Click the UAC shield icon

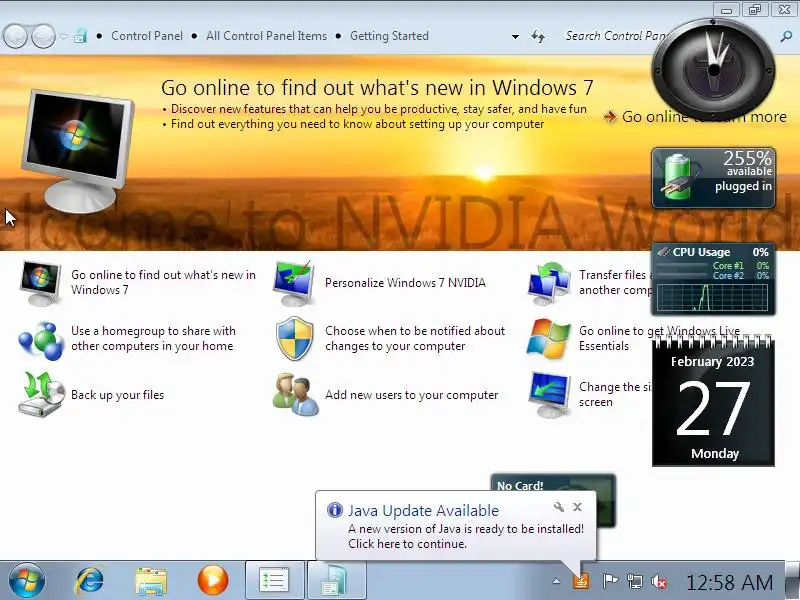294,338
